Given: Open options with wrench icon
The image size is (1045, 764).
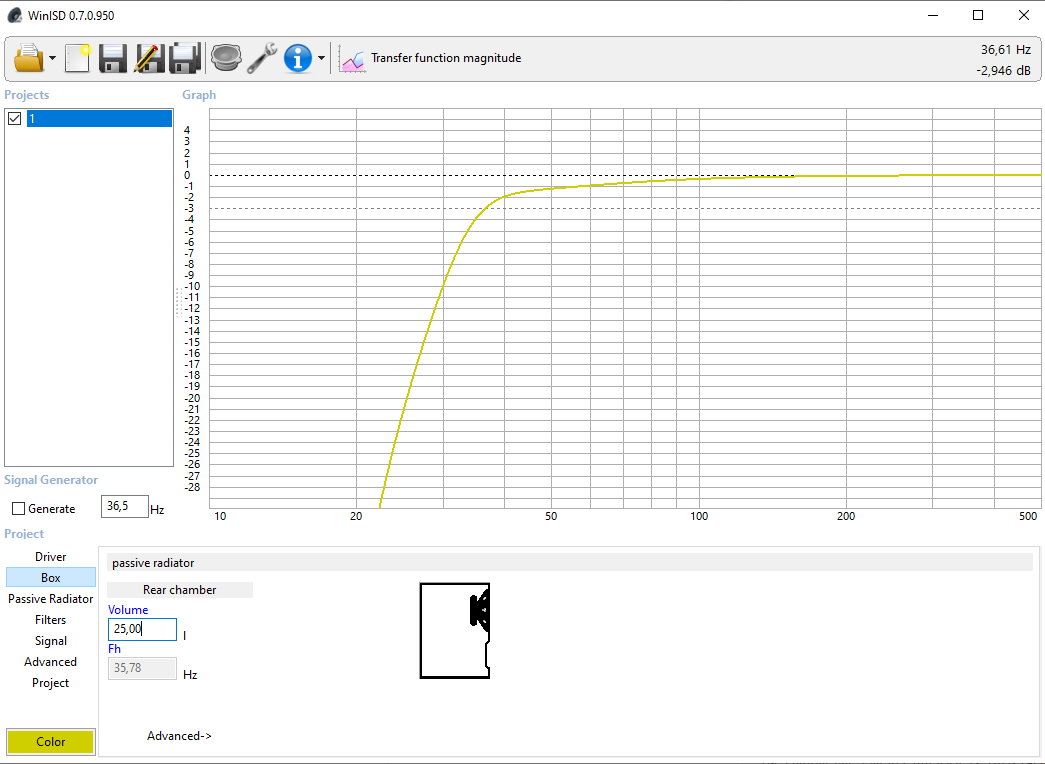Looking at the screenshot, I should click(x=262, y=58).
